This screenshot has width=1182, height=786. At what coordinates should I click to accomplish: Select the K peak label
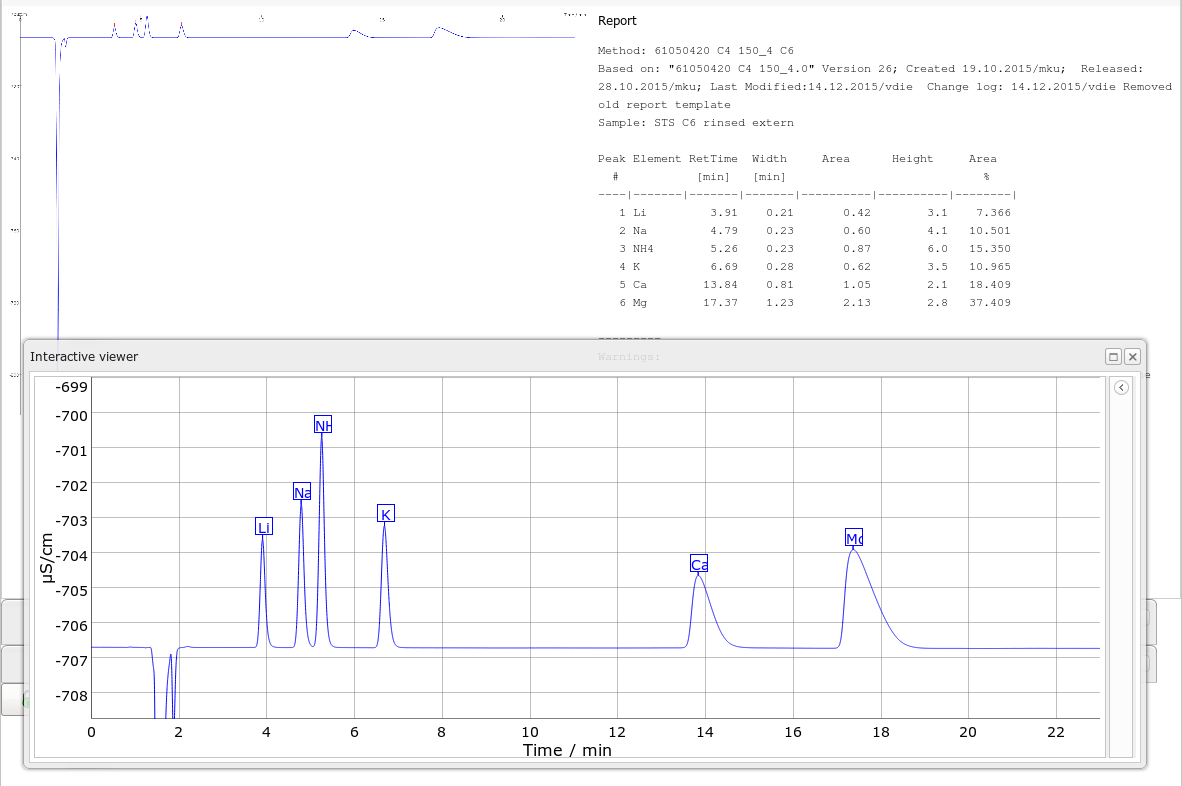click(x=386, y=514)
